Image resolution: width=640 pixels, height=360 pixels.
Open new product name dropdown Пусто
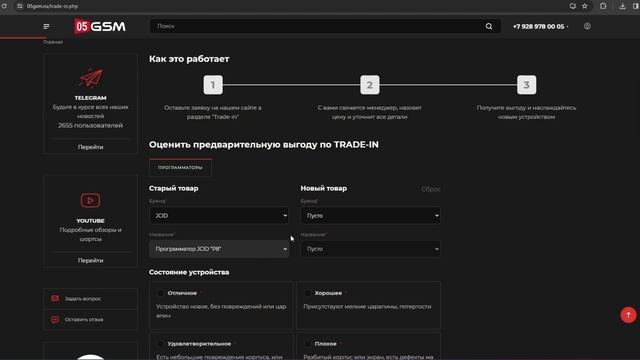[x=370, y=249]
